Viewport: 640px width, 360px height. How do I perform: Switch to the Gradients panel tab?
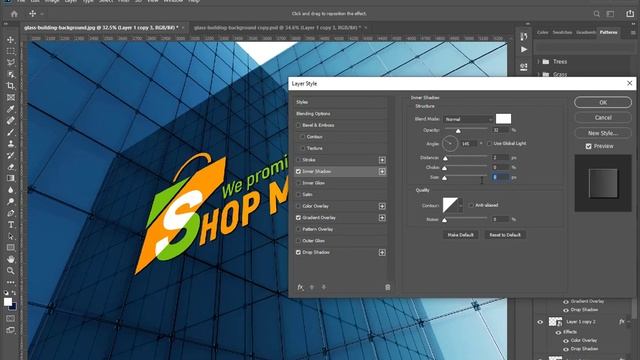pyautogui.click(x=586, y=32)
